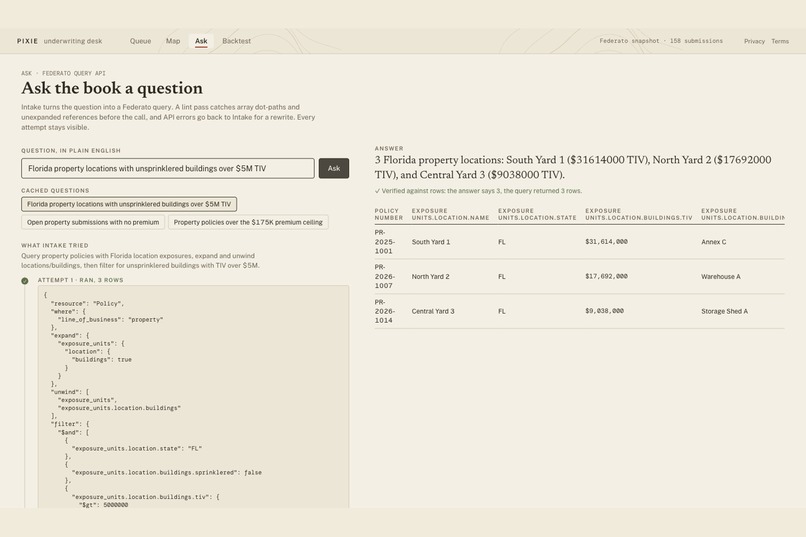The height and width of the screenshot is (537, 806).
Task: Click the answer summary starting '3 Florida property locations'
Action: 573,167
